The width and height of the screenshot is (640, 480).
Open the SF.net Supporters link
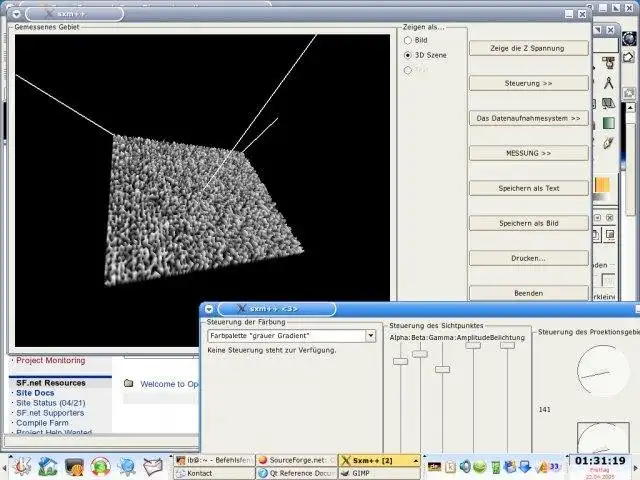click(50, 413)
